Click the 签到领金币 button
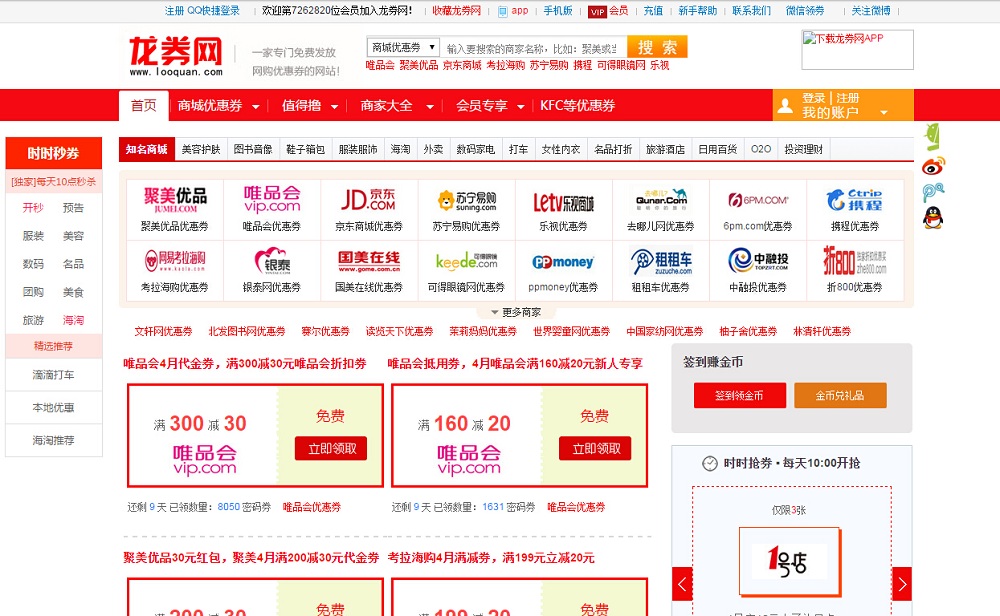The image size is (1000, 616). point(740,395)
